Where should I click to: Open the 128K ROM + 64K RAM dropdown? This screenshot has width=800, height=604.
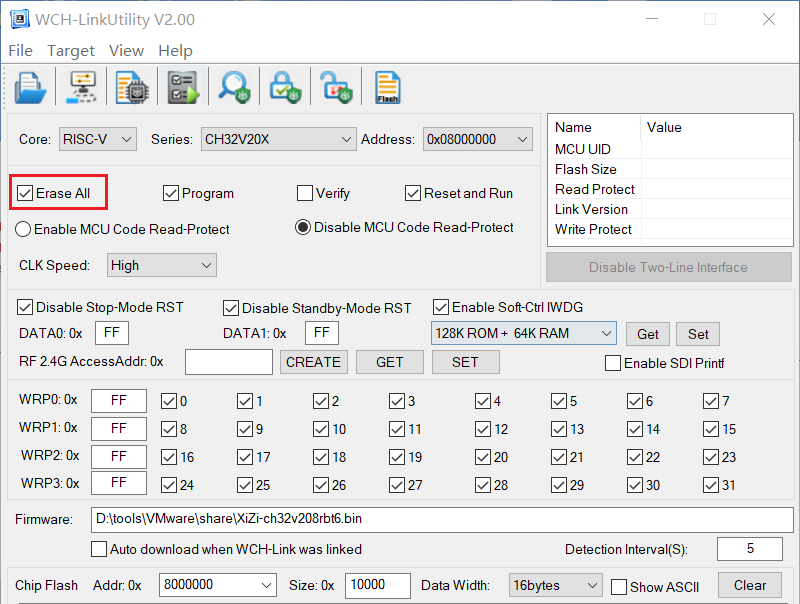click(523, 334)
